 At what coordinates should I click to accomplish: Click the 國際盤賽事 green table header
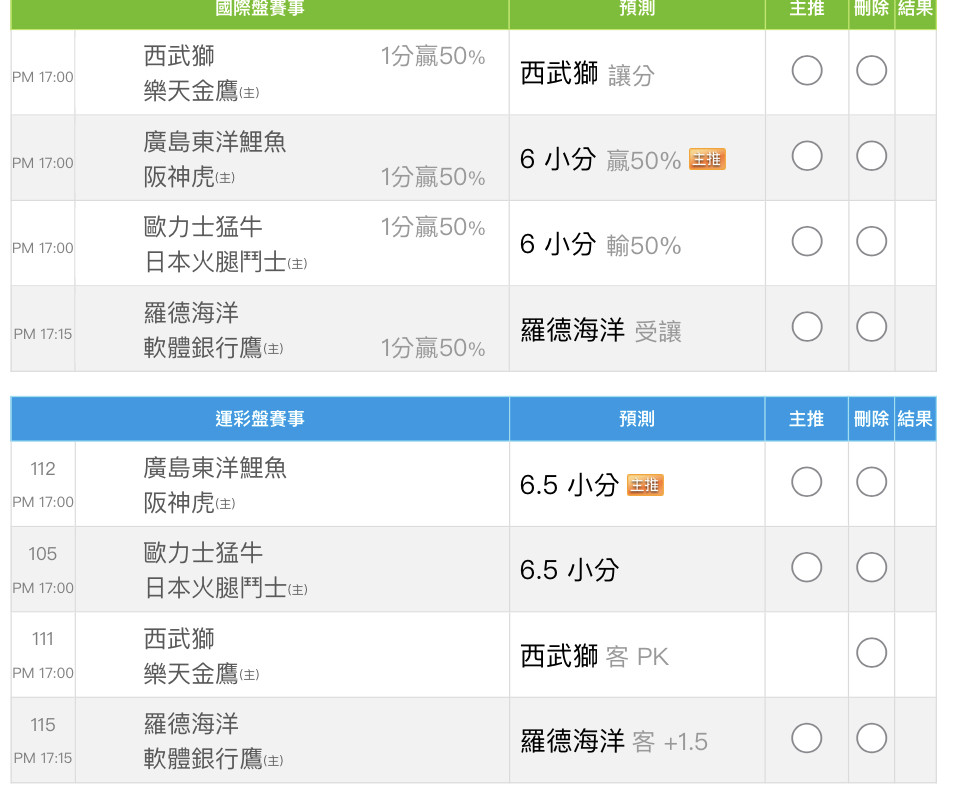tap(260, 9)
